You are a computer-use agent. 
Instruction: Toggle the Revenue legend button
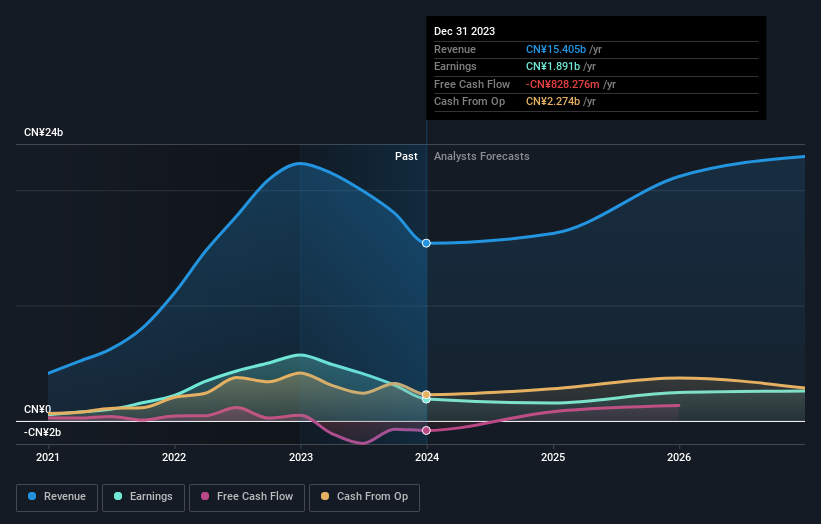pyautogui.click(x=57, y=497)
